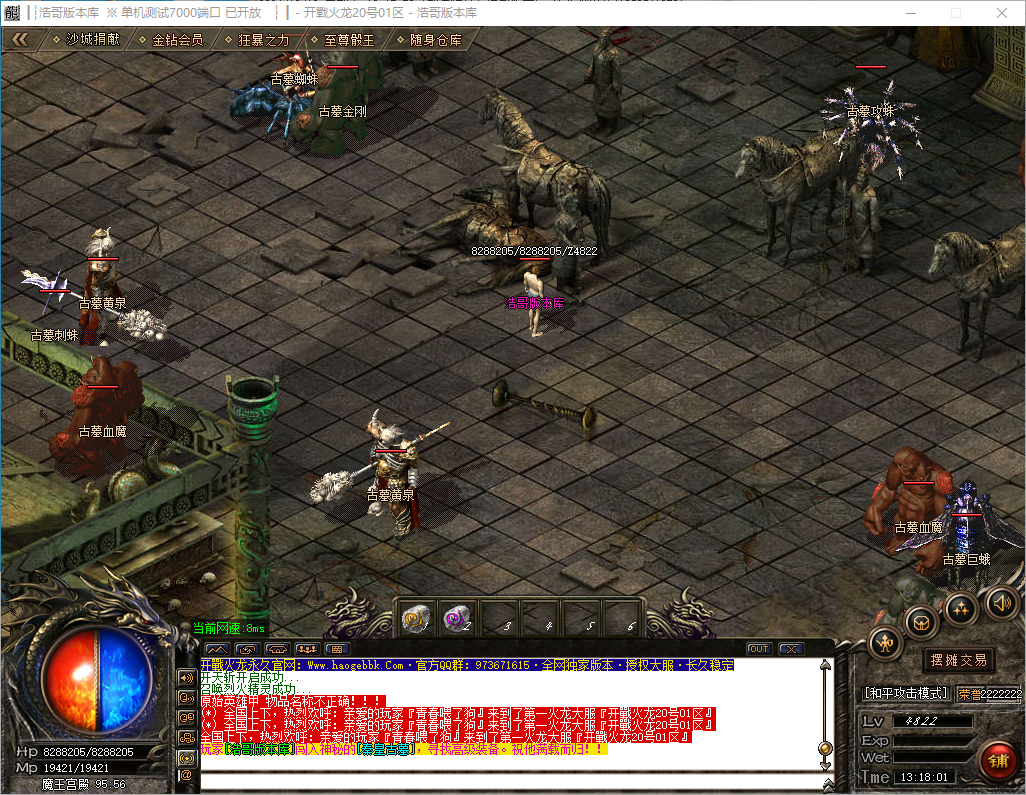Image resolution: width=1026 pixels, height=795 pixels.
Task: Toggle the guild chat channel icon
Action: (x=187, y=717)
